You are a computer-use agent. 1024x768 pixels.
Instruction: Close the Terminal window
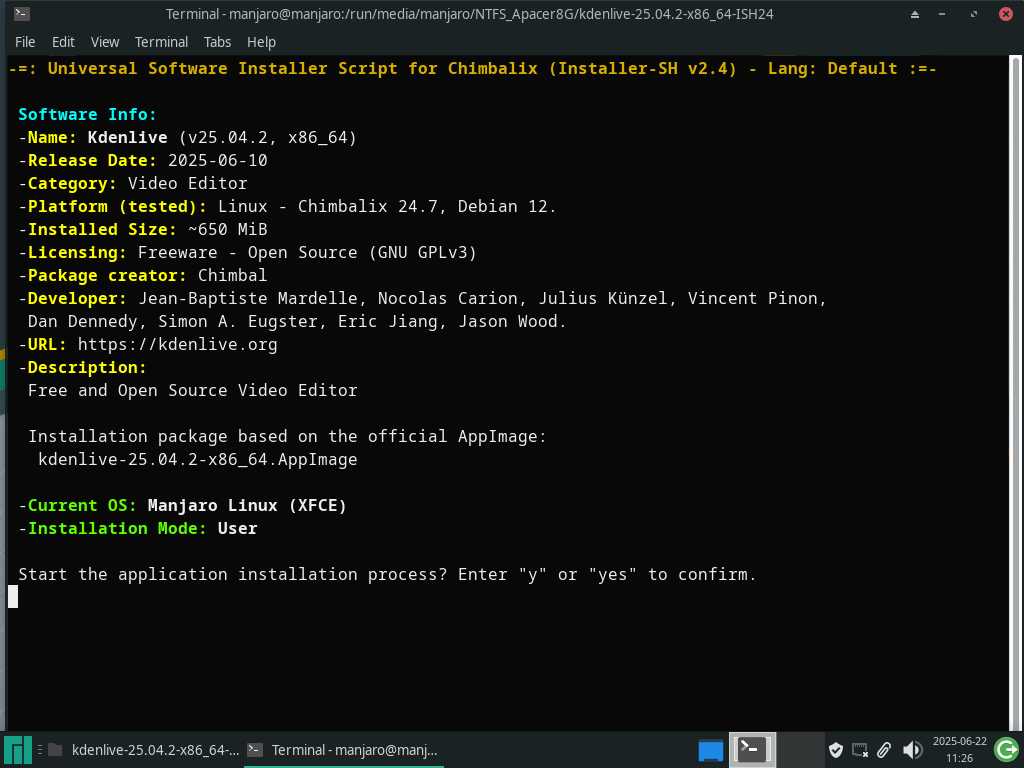(x=1006, y=14)
